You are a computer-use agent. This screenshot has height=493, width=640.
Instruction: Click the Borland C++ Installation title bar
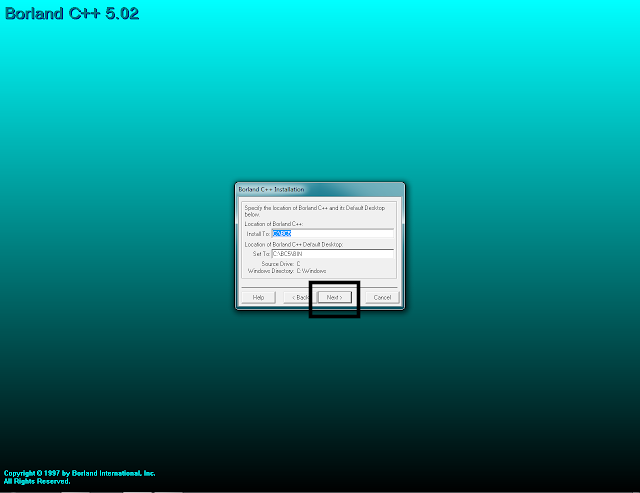tap(320, 189)
